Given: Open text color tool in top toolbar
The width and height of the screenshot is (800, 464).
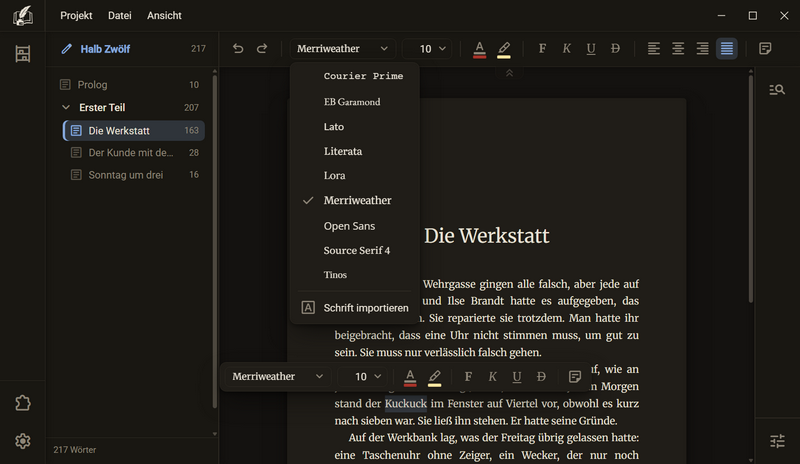Looking at the screenshot, I should pos(479,49).
